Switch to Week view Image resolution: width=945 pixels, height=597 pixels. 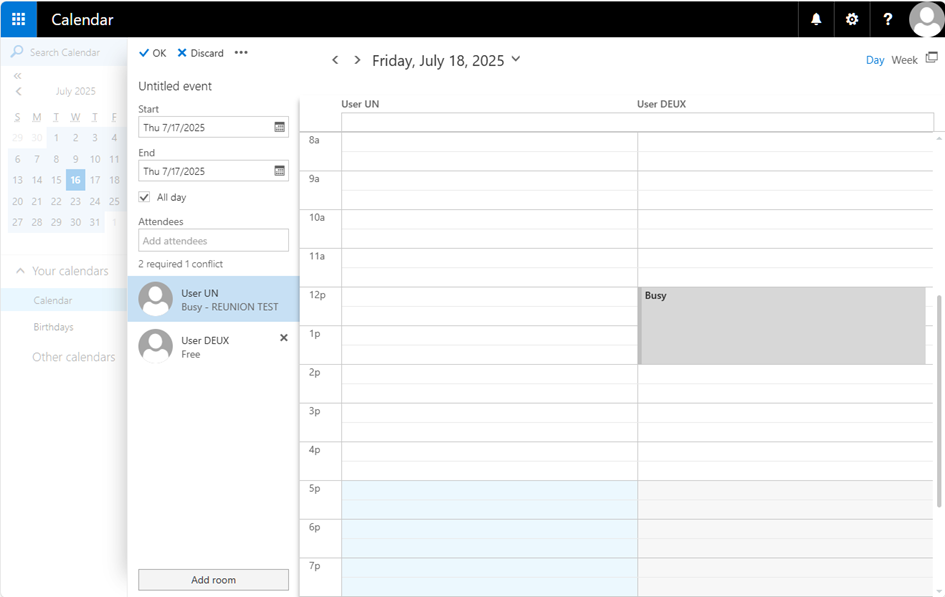[x=904, y=60]
